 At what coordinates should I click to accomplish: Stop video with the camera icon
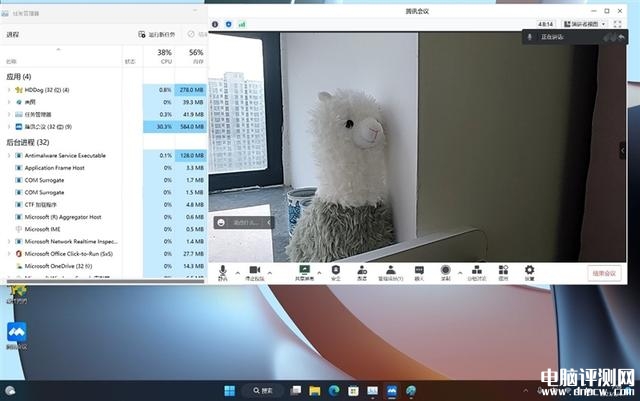coord(255,272)
